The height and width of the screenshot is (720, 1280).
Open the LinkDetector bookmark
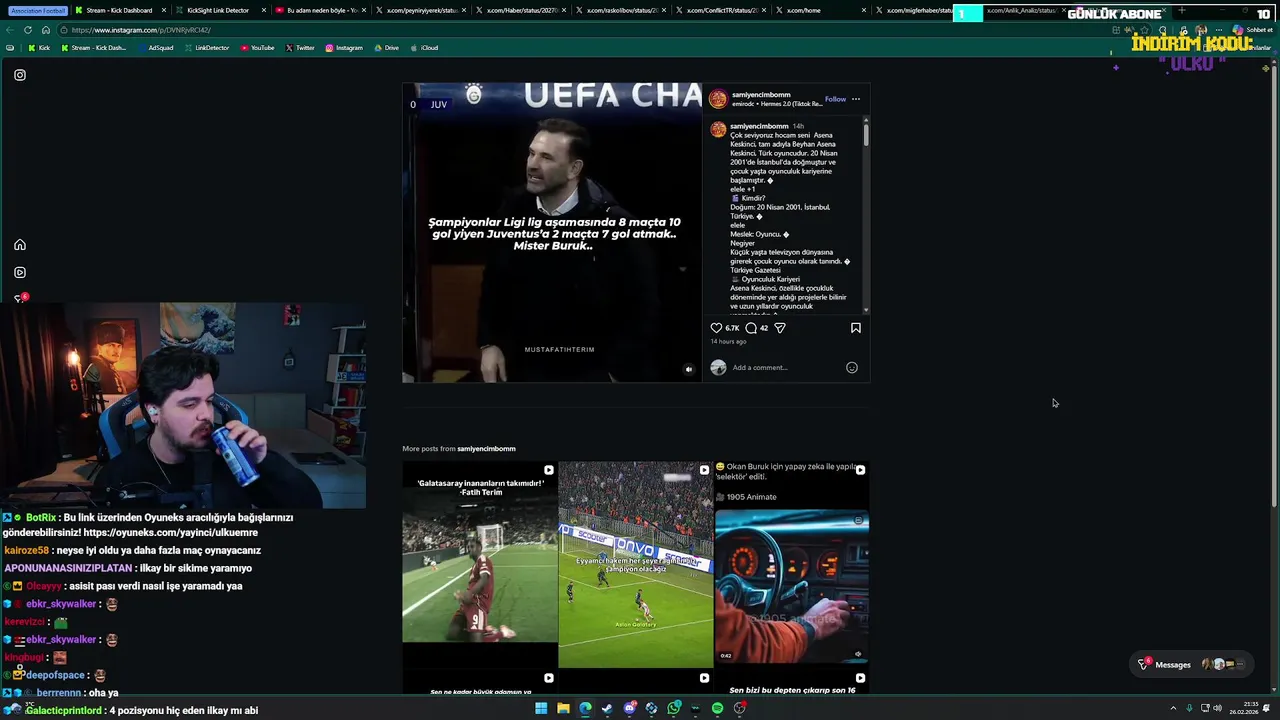click(x=207, y=48)
